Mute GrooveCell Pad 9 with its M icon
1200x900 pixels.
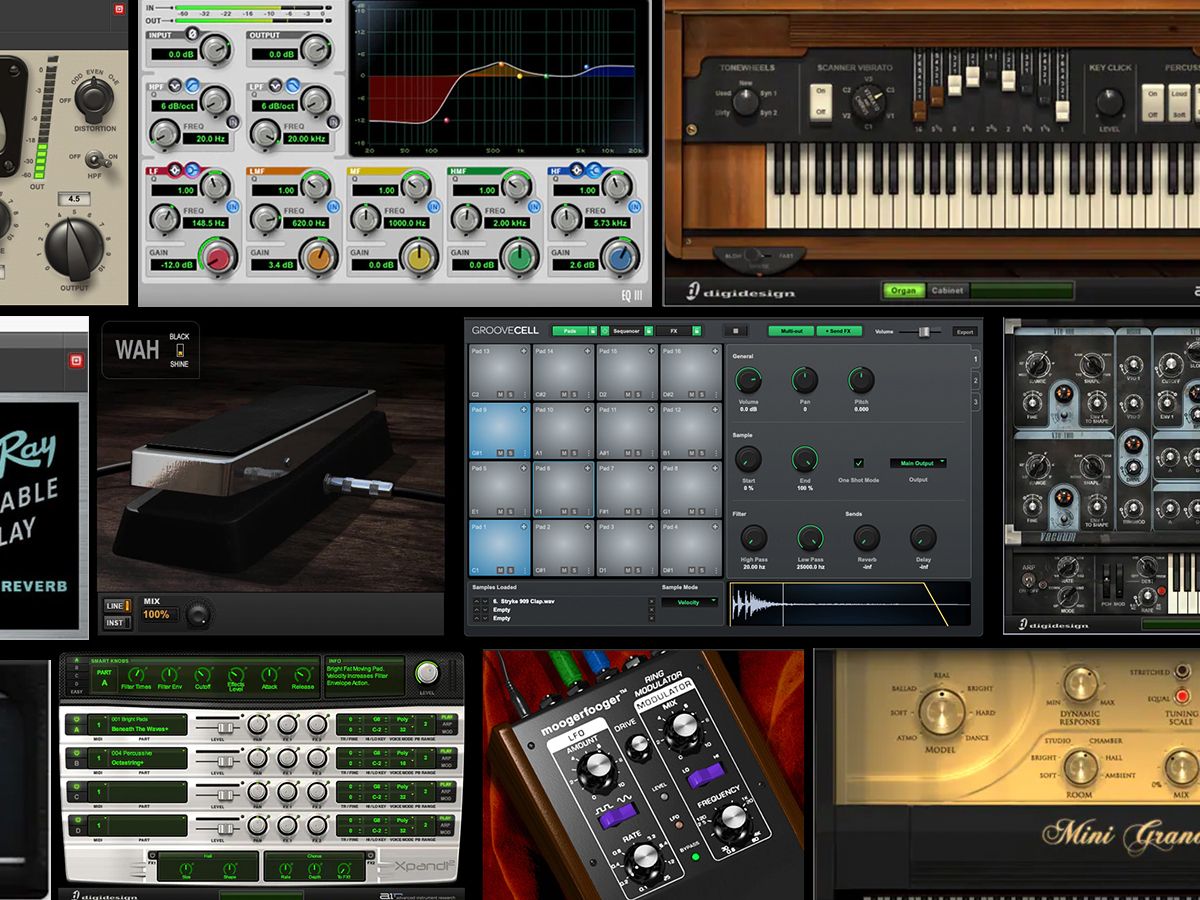click(500, 453)
